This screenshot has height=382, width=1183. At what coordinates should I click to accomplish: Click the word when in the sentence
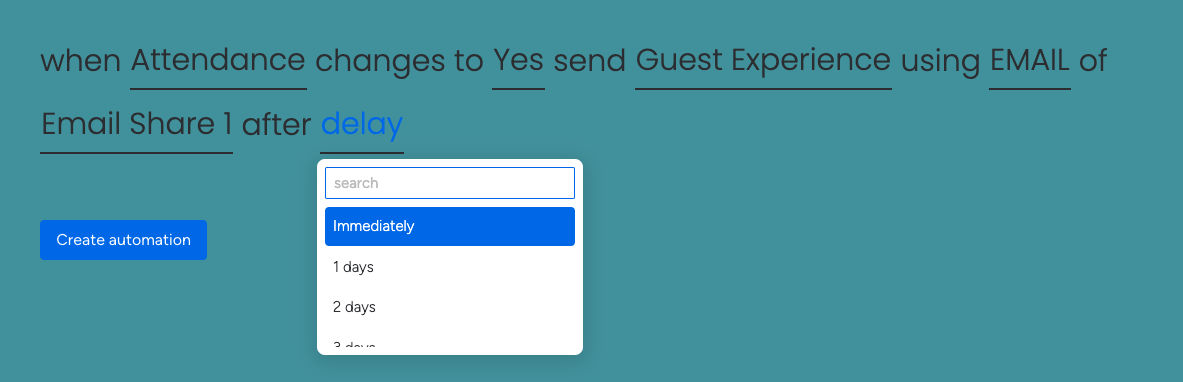coord(81,60)
